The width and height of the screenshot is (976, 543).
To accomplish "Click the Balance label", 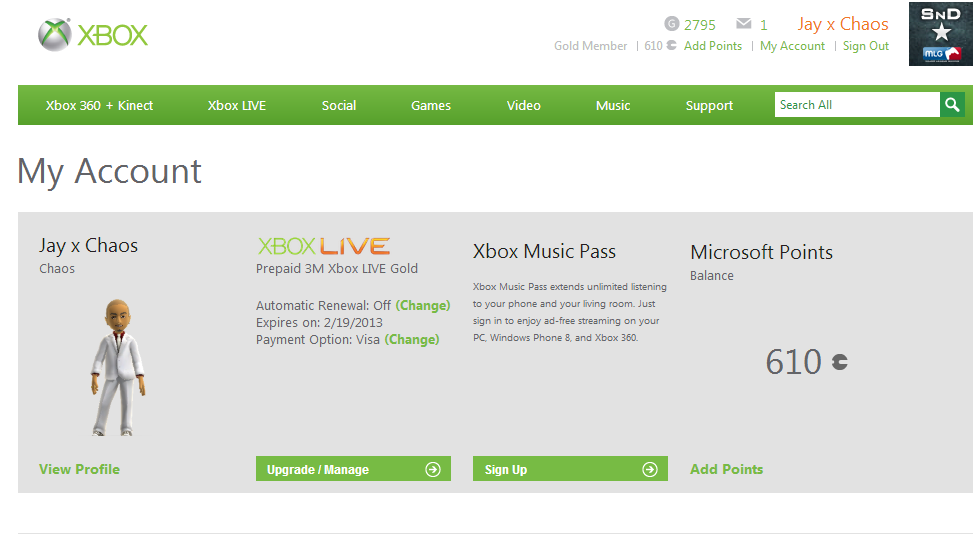I will tap(711, 275).
